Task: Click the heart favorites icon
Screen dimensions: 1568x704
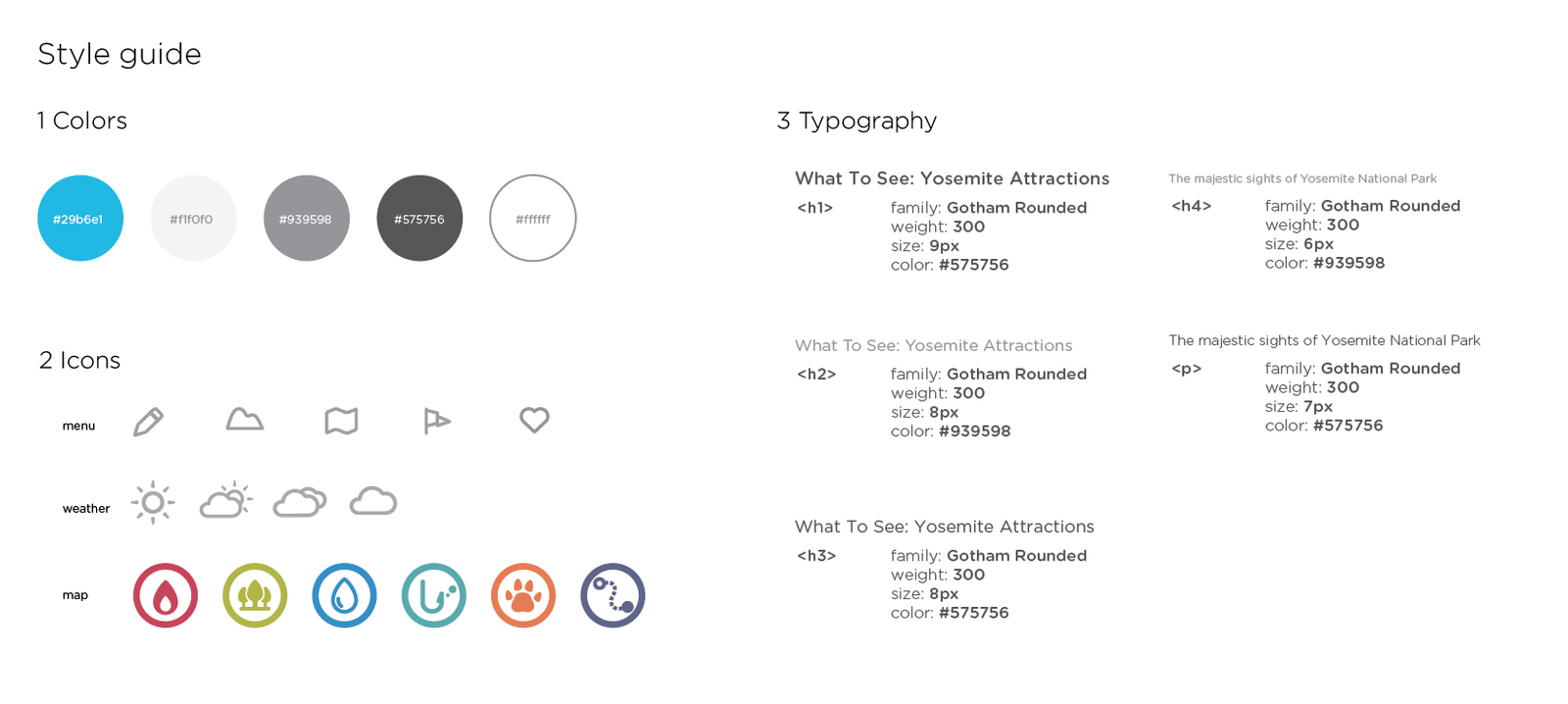Action: pyautogui.click(x=534, y=420)
